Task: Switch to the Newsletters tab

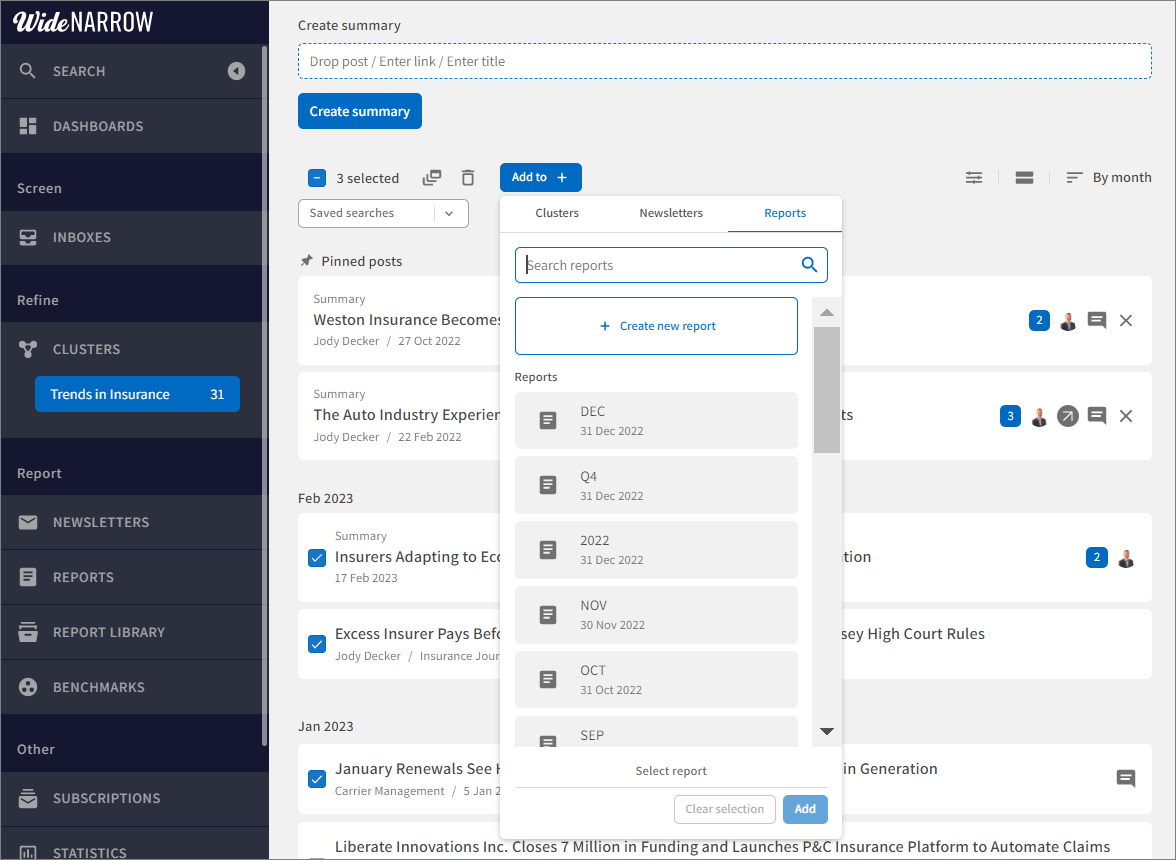Action: tap(671, 213)
